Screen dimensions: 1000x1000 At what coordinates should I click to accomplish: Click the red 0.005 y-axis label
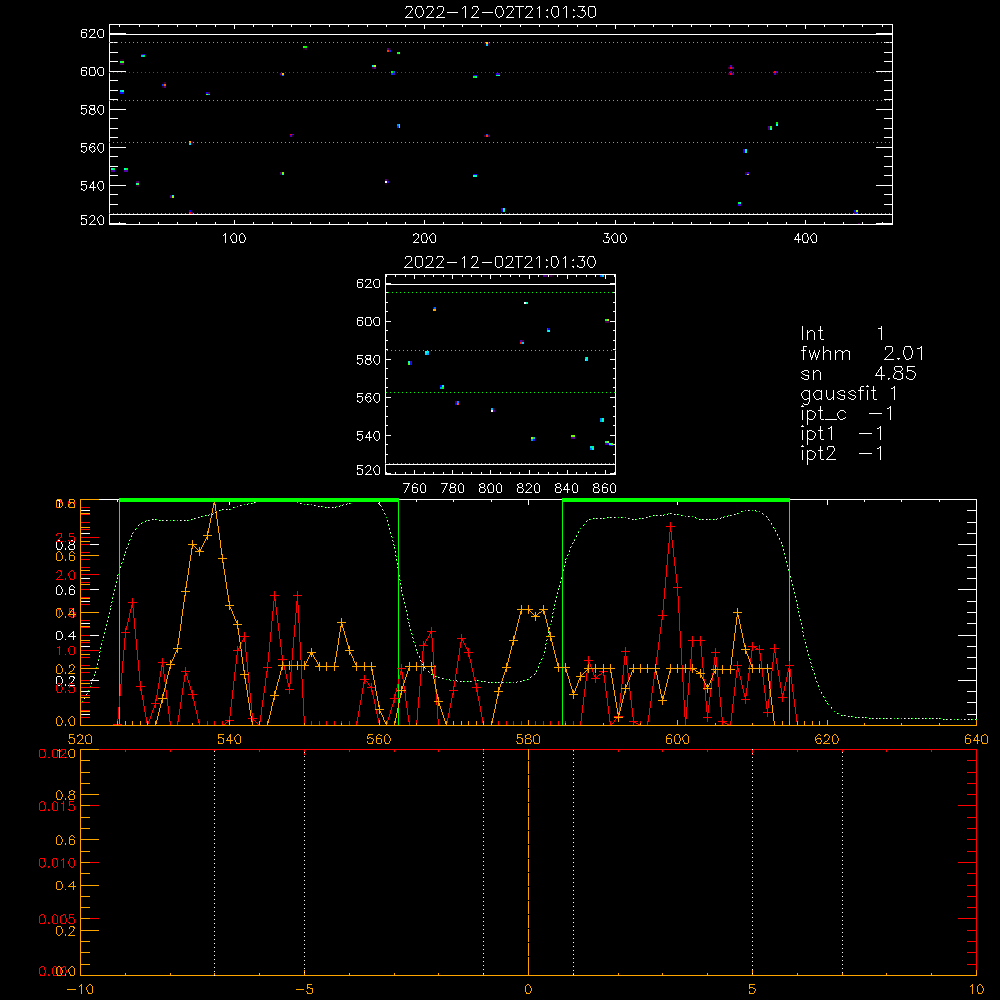(x=56, y=920)
